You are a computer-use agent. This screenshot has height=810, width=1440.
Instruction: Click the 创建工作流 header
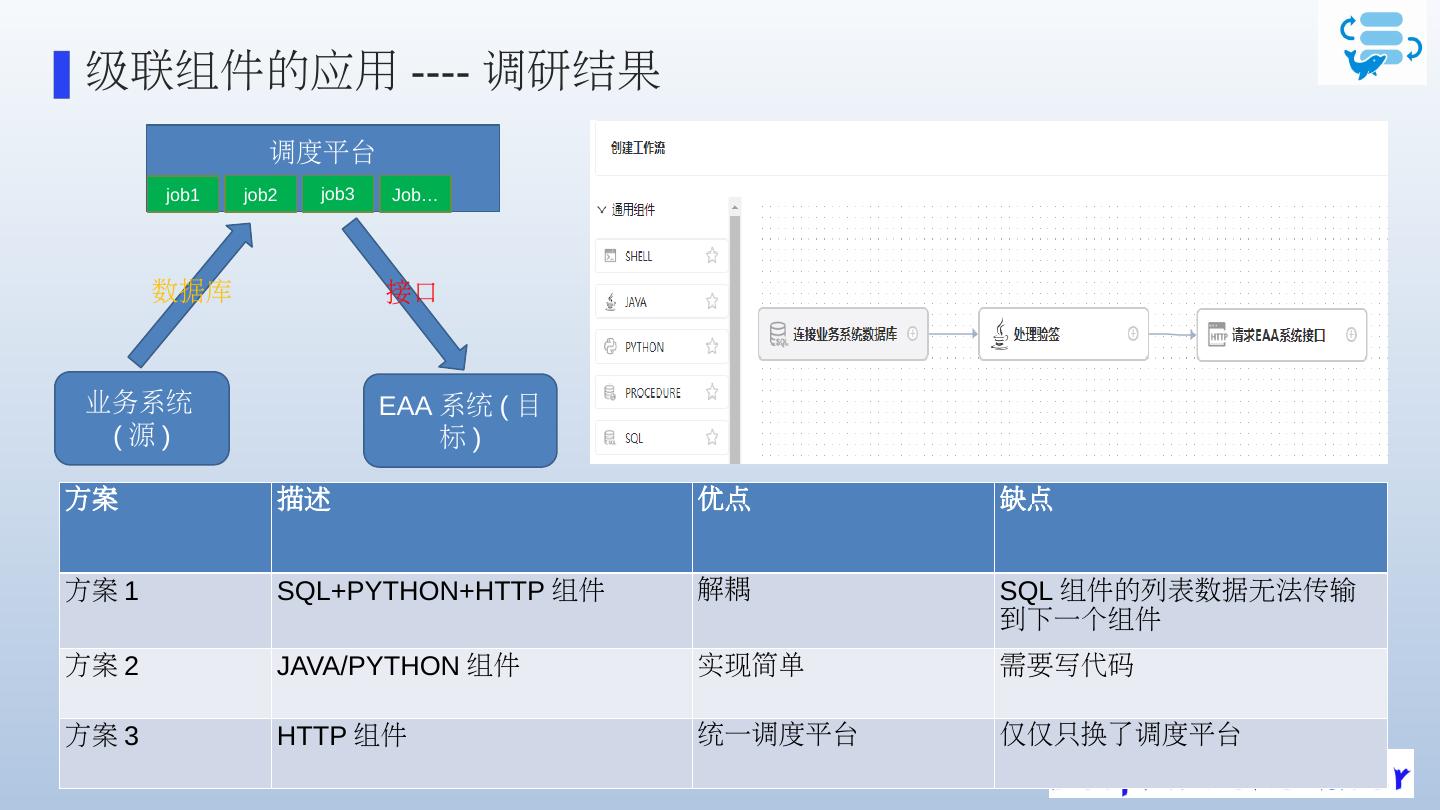[x=638, y=148]
